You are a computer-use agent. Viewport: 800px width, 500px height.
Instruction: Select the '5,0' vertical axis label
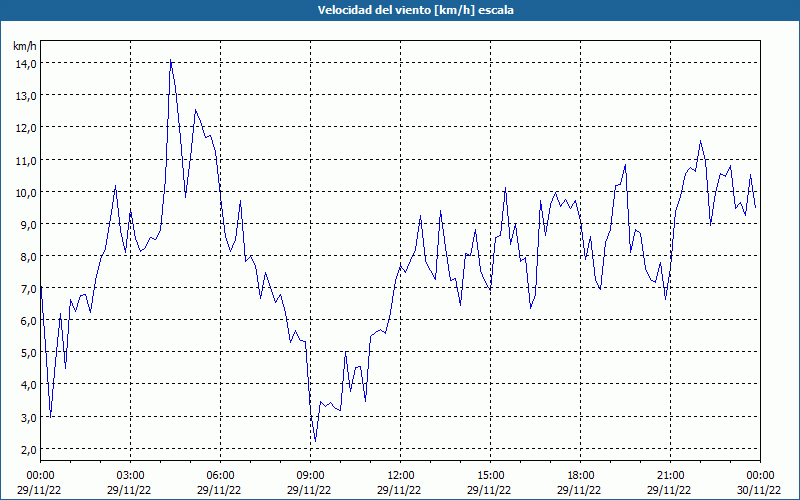click(28, 353)
